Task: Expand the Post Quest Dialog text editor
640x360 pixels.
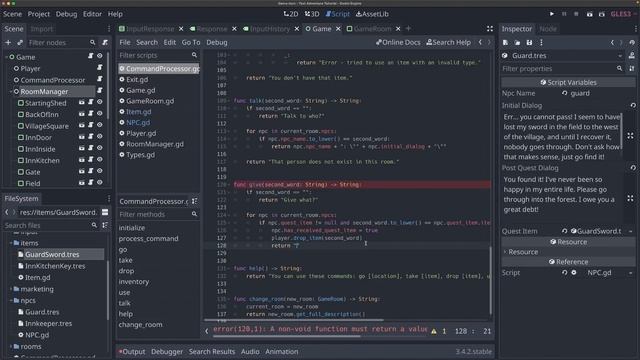Action: (630, 198)
